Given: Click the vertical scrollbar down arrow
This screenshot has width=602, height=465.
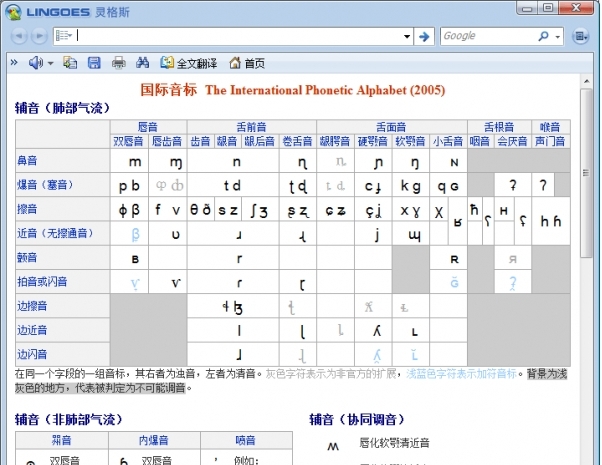Looking at the screenshot, I should (x=587, y=458).
